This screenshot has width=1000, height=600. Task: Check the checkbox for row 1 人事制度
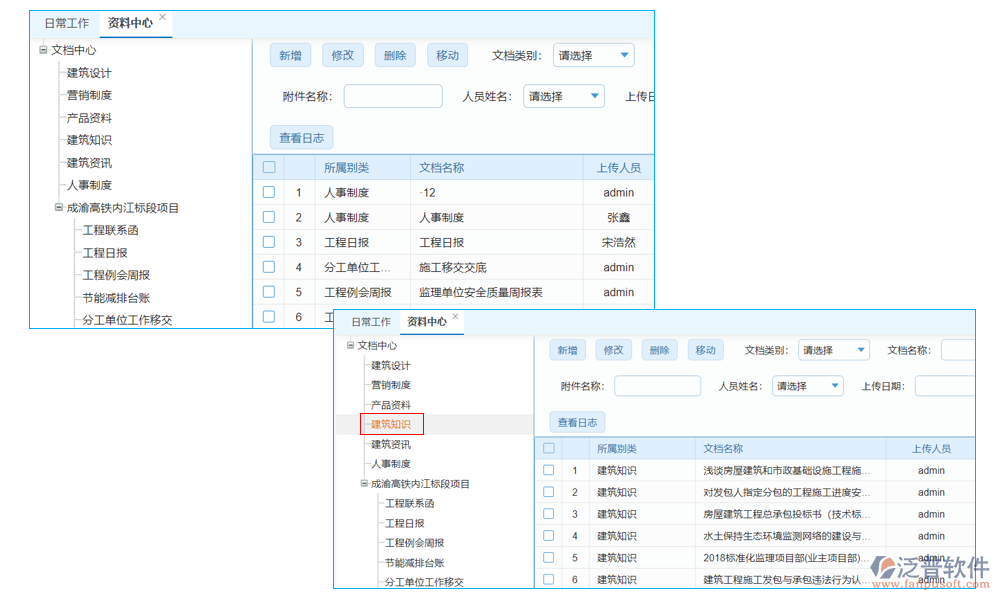[x=269, y=192]
